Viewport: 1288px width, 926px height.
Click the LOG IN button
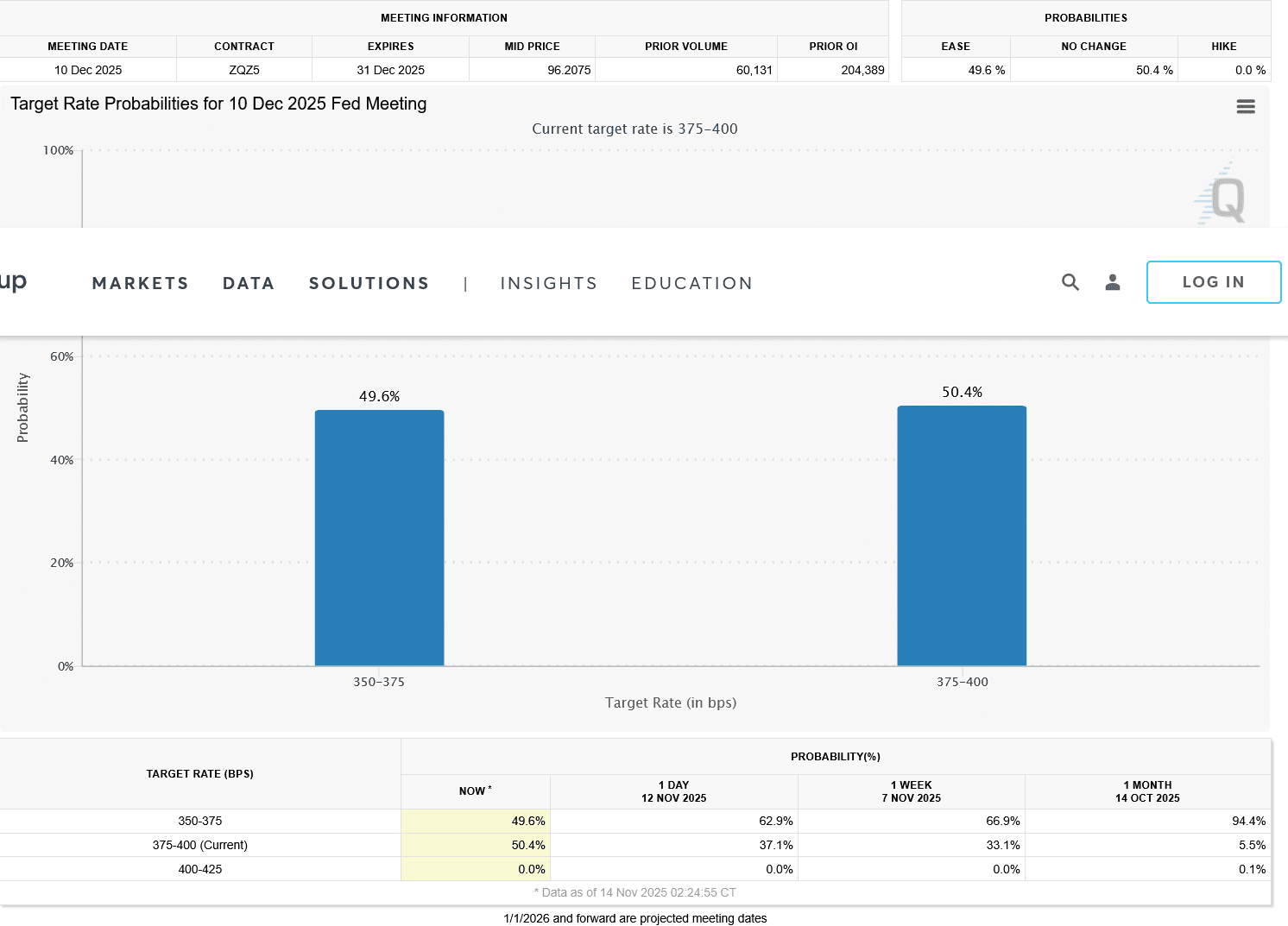[1214, 282]
